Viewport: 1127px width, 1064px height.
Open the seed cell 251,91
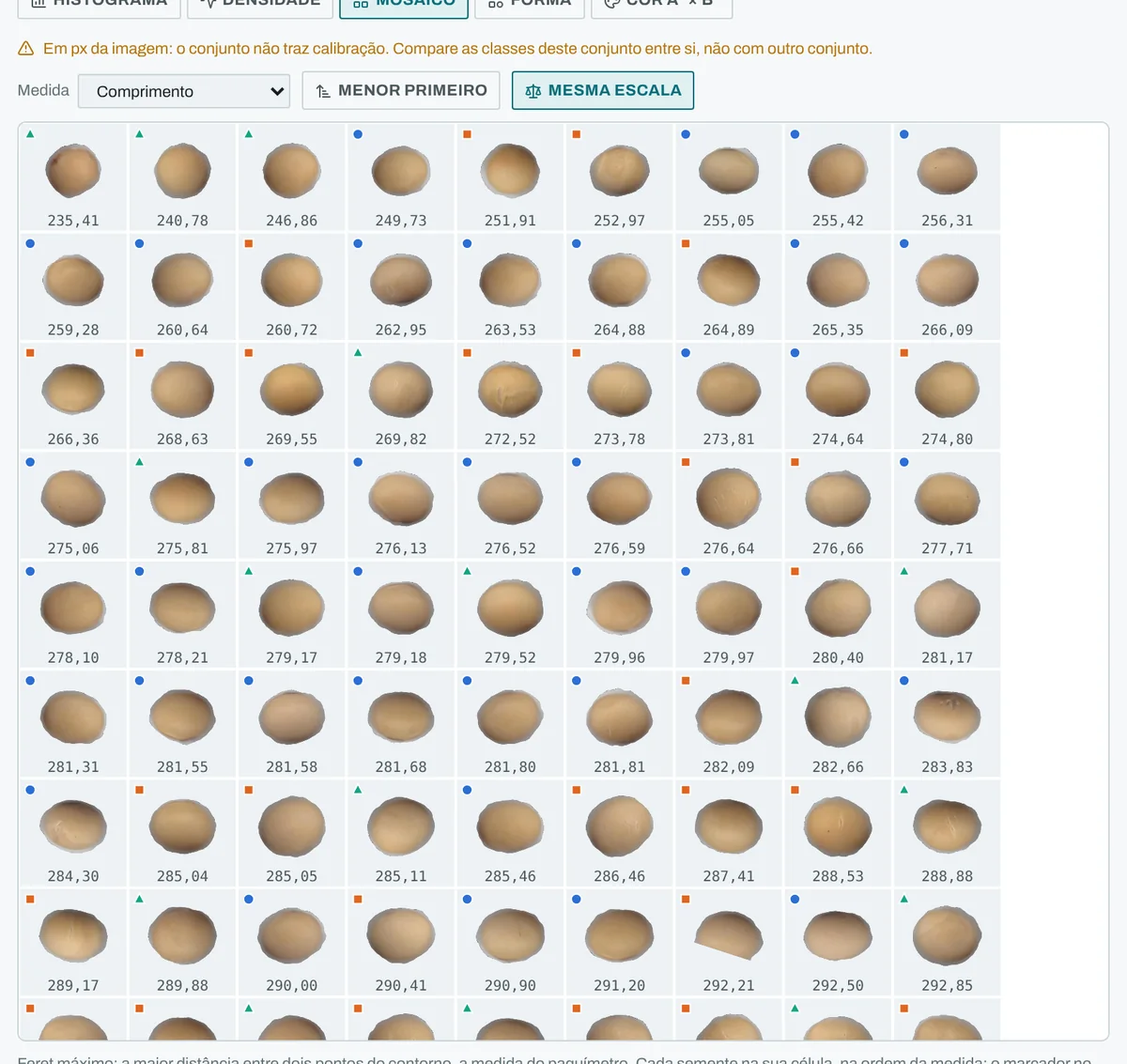click(x=510, y=177)
